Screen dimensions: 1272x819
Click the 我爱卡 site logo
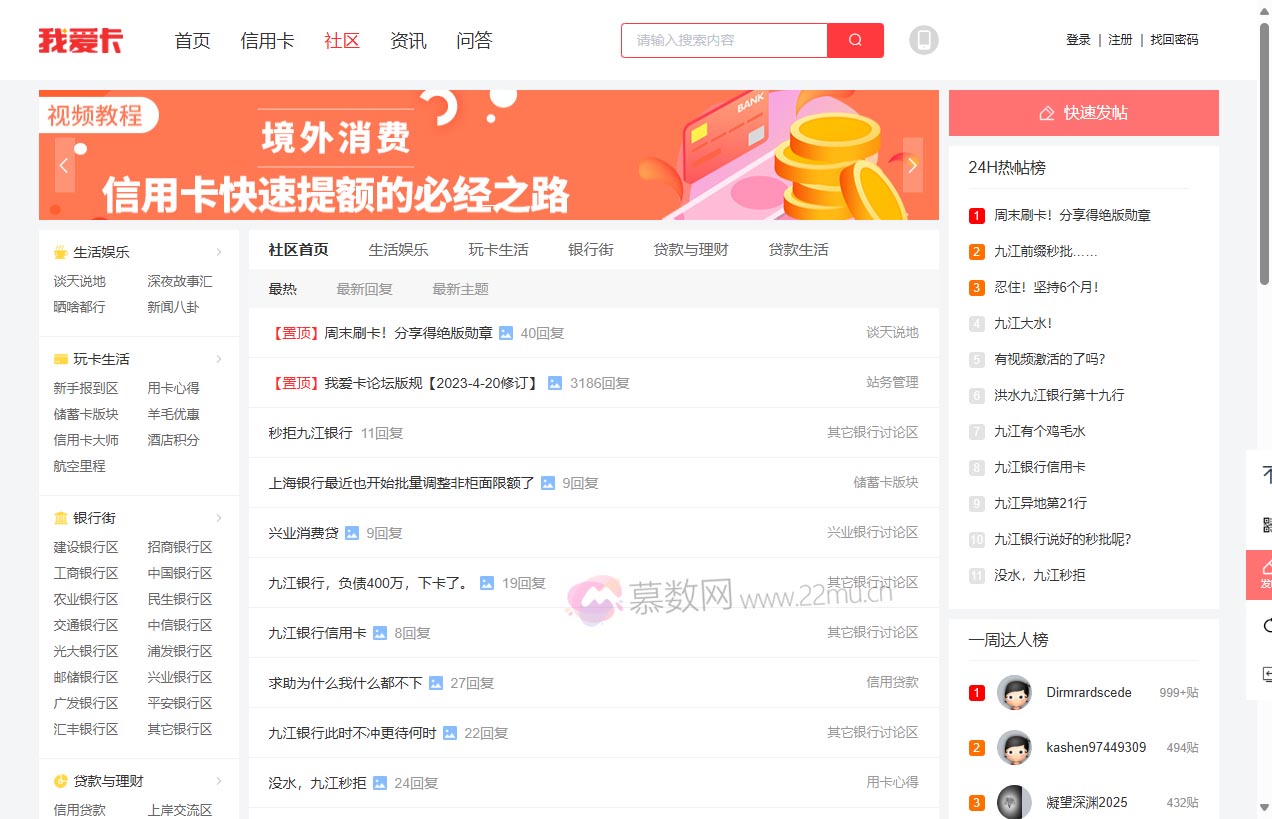click(x=81, y=40)
